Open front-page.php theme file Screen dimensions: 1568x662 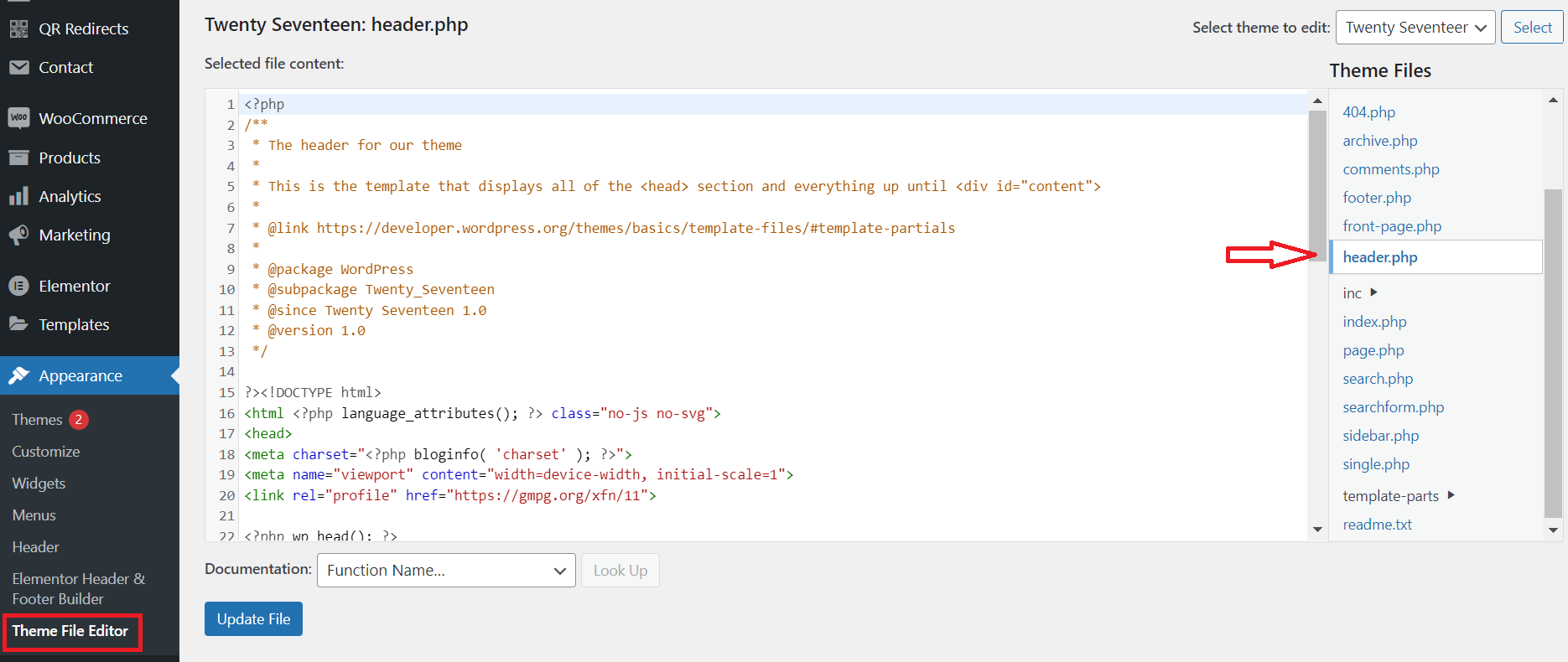click(x=1392, y=225)
